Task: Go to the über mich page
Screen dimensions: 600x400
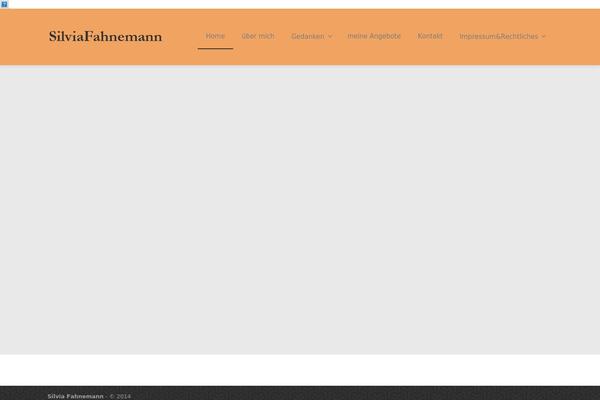Action: pos(258,36)
